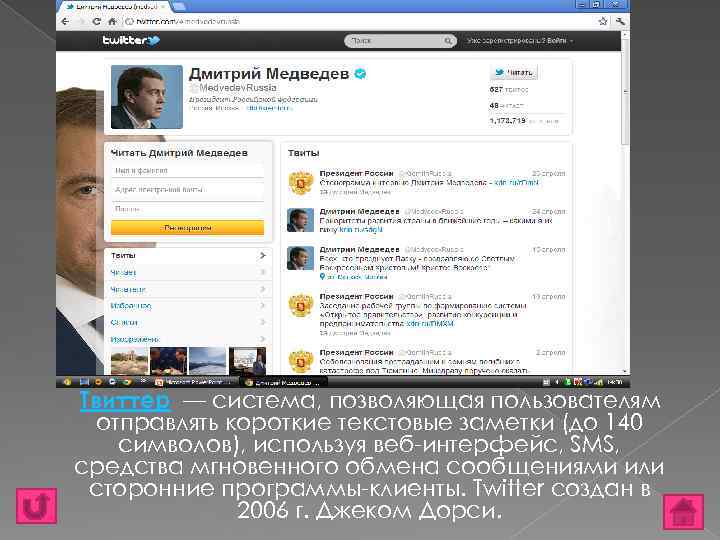Bookmark page with the star icon
Image resolution: width=720 pixels, height=540 pixels.
tap(603, 21)
